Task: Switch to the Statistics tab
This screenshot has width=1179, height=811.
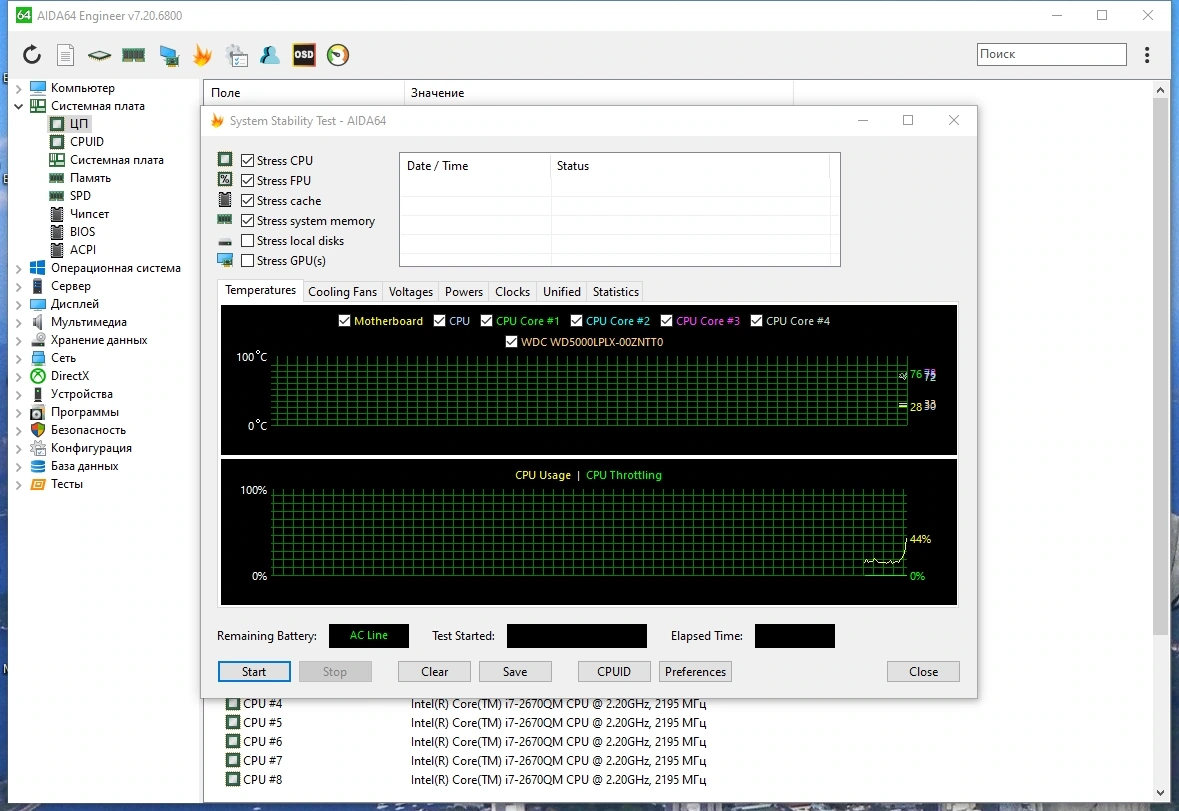Action: coord(616,292)
